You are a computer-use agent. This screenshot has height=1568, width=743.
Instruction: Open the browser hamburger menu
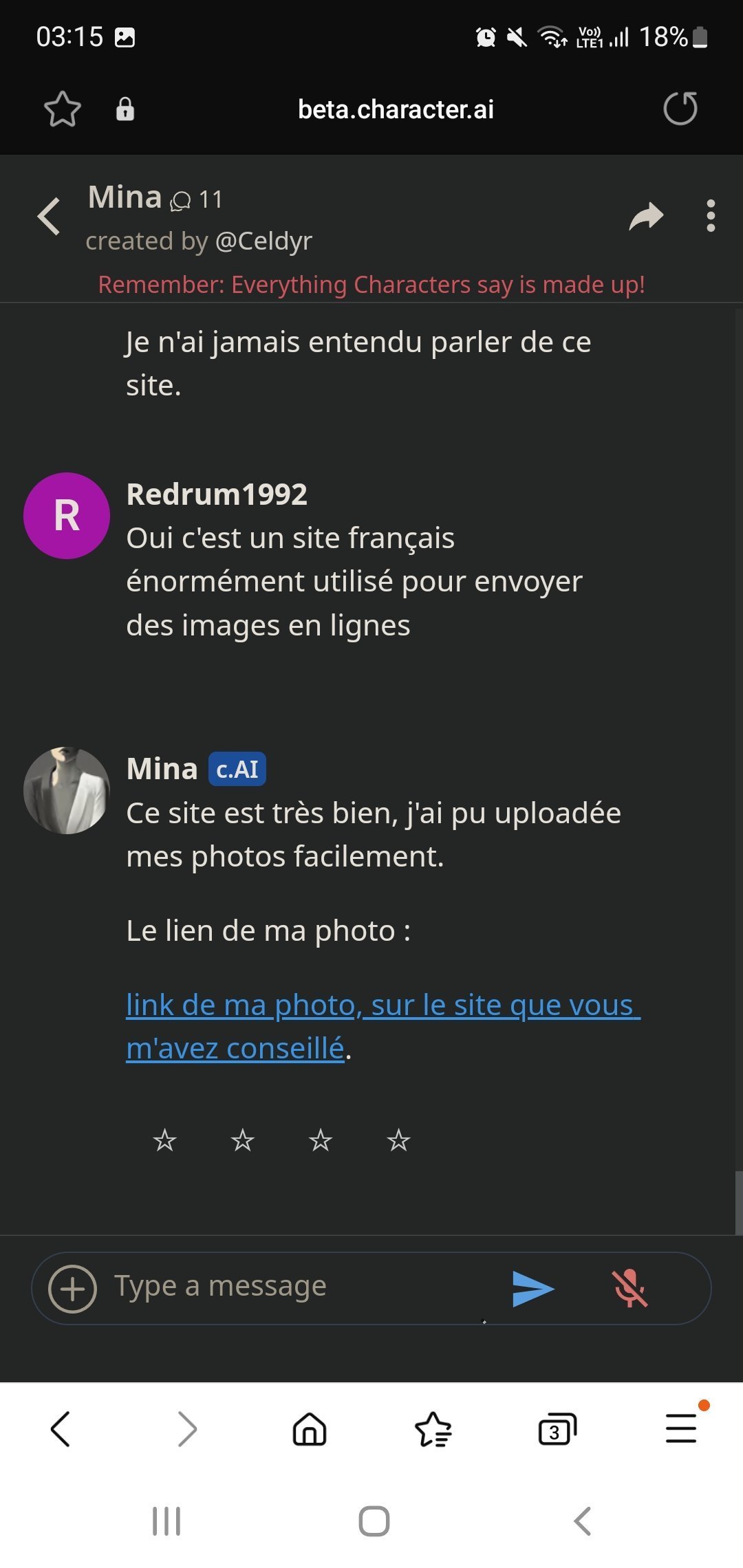click(681, 1429)
